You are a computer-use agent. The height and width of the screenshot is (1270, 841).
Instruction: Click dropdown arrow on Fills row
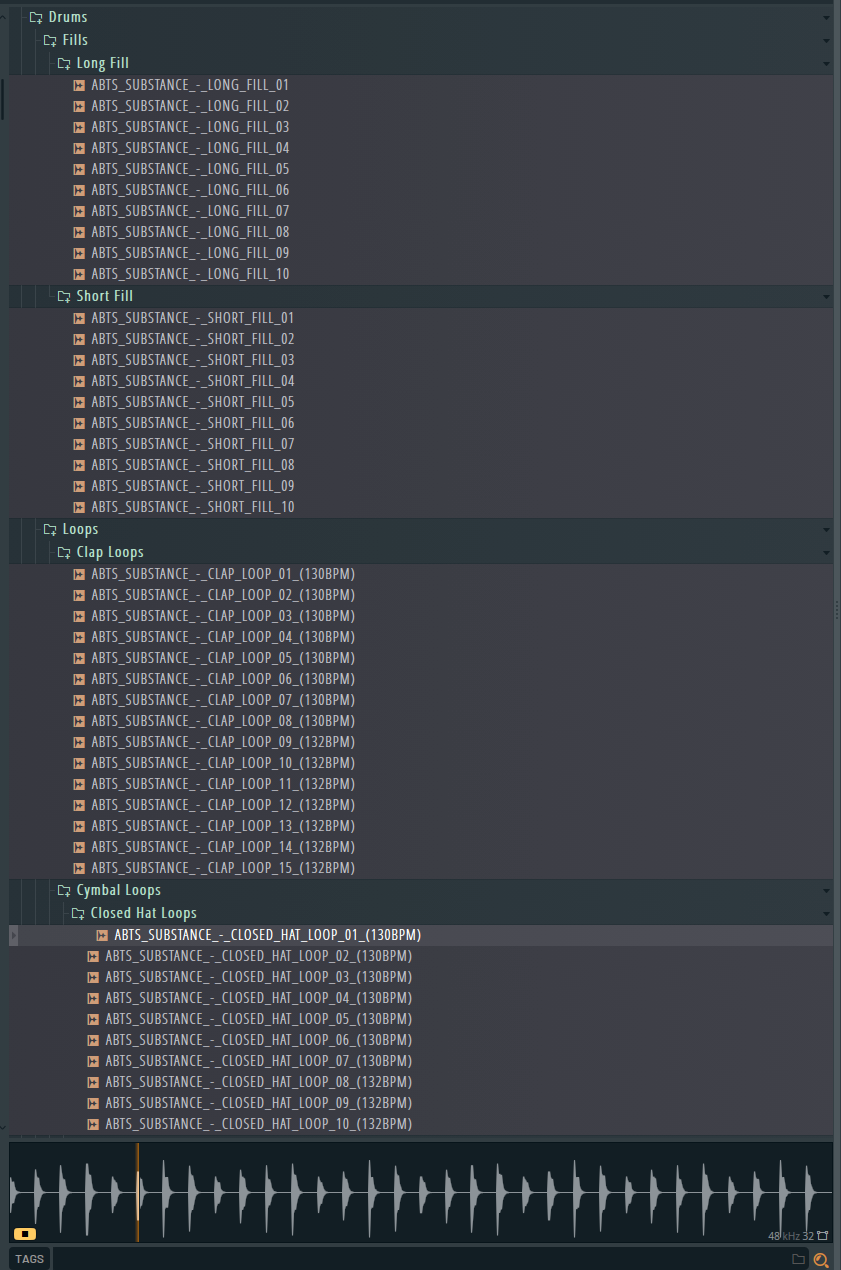[x=826, y=41]
